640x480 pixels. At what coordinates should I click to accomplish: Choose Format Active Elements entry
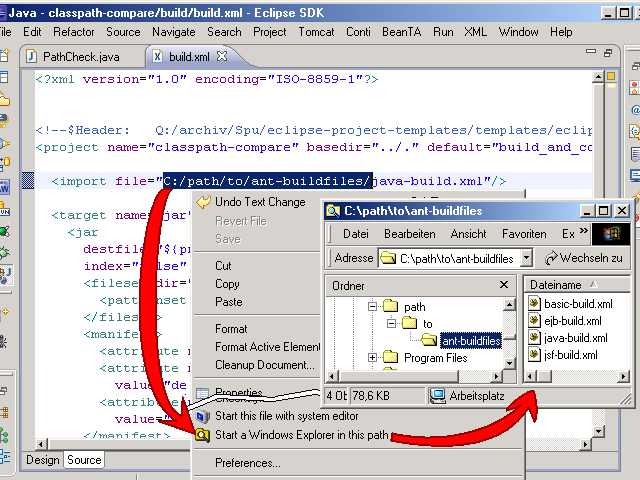point(268,347)
